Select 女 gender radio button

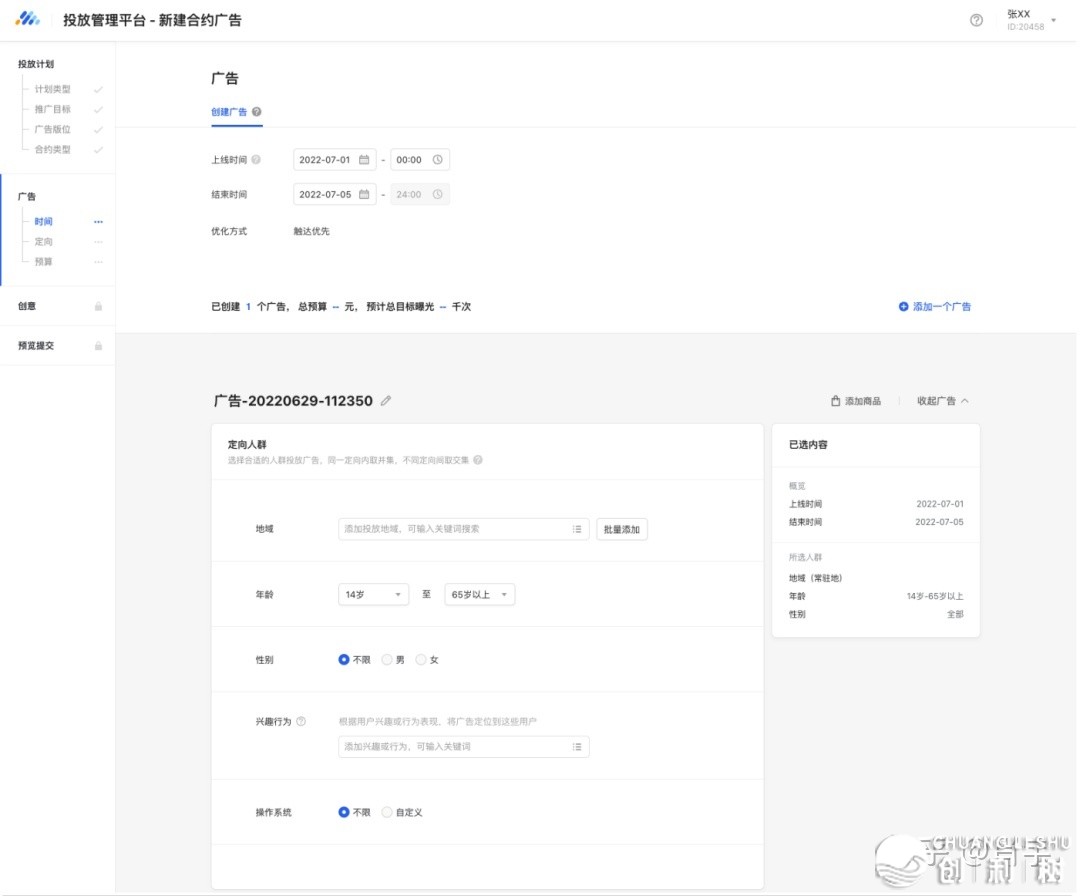click(421, 660)
